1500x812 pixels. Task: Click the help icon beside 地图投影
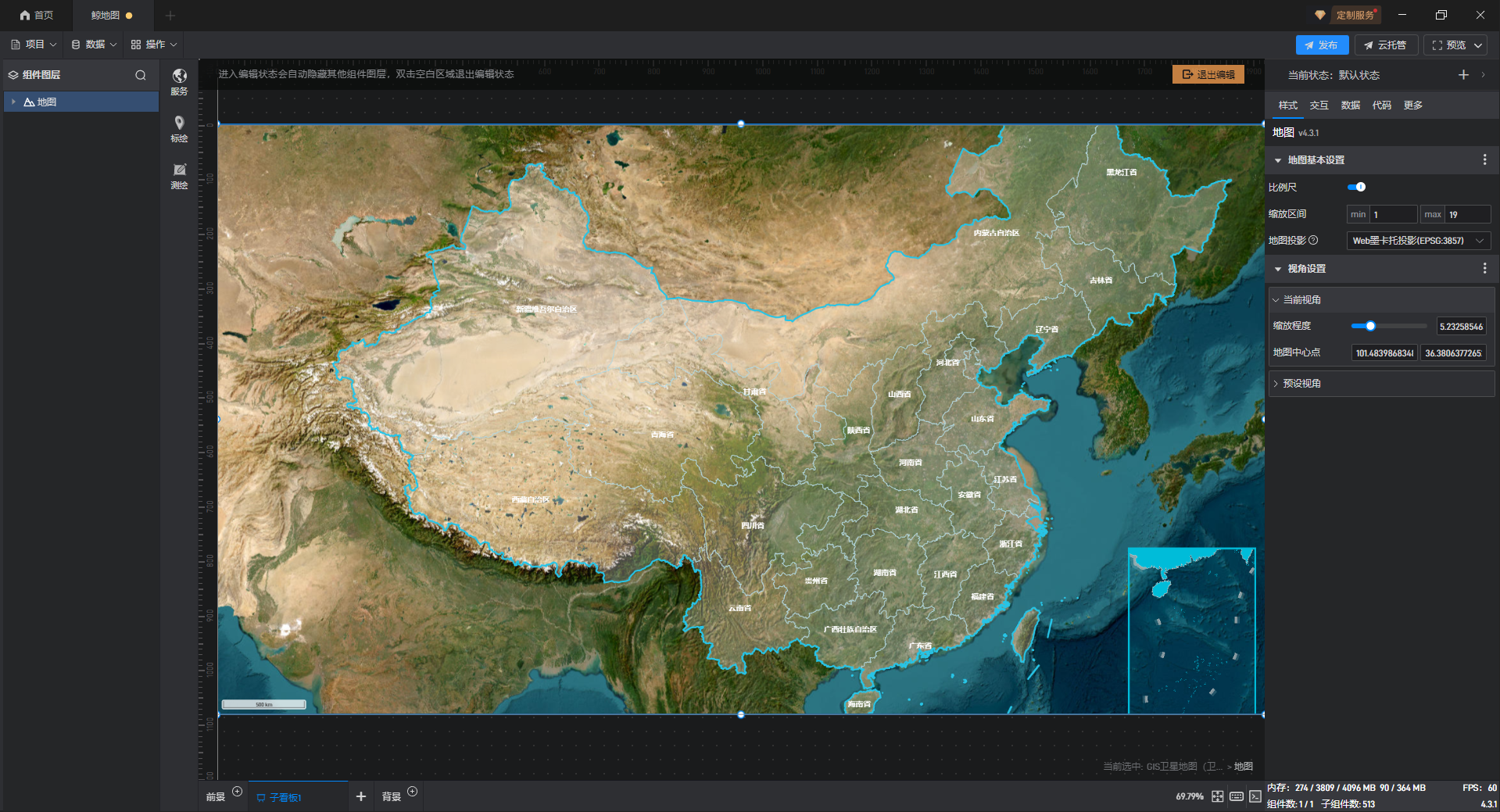tap(1313, 240)
